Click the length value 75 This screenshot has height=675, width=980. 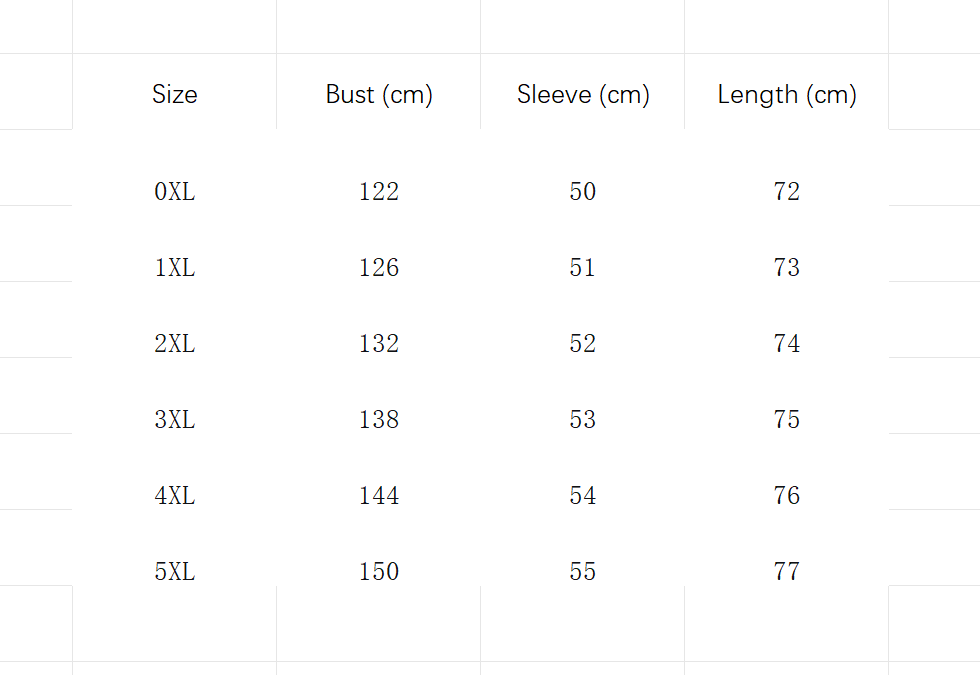[x=787, y=419]
